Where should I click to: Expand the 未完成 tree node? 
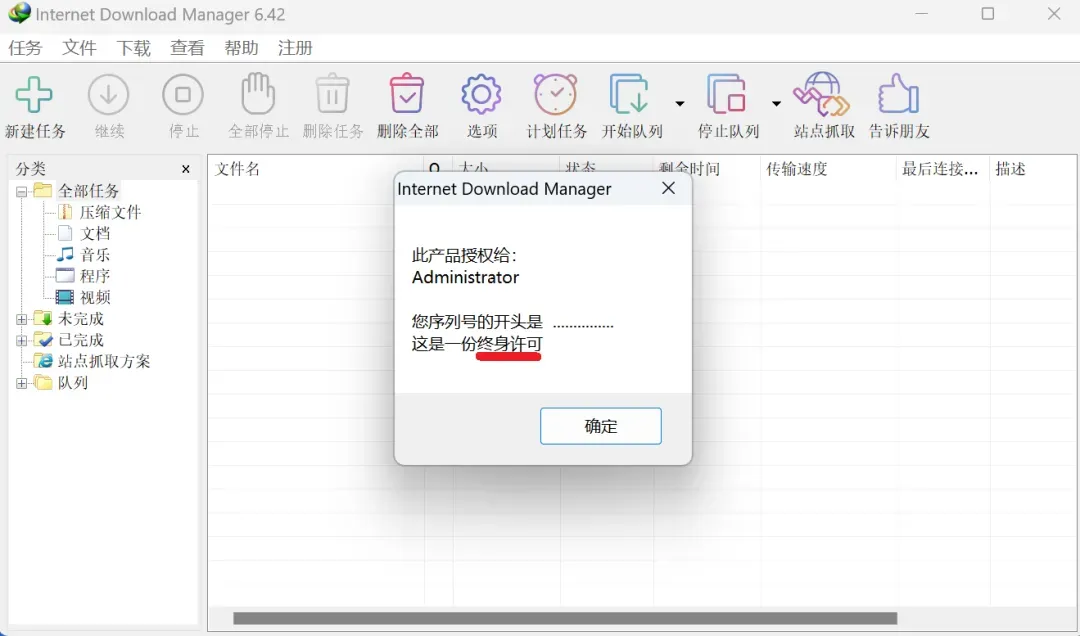coord(22,319)
